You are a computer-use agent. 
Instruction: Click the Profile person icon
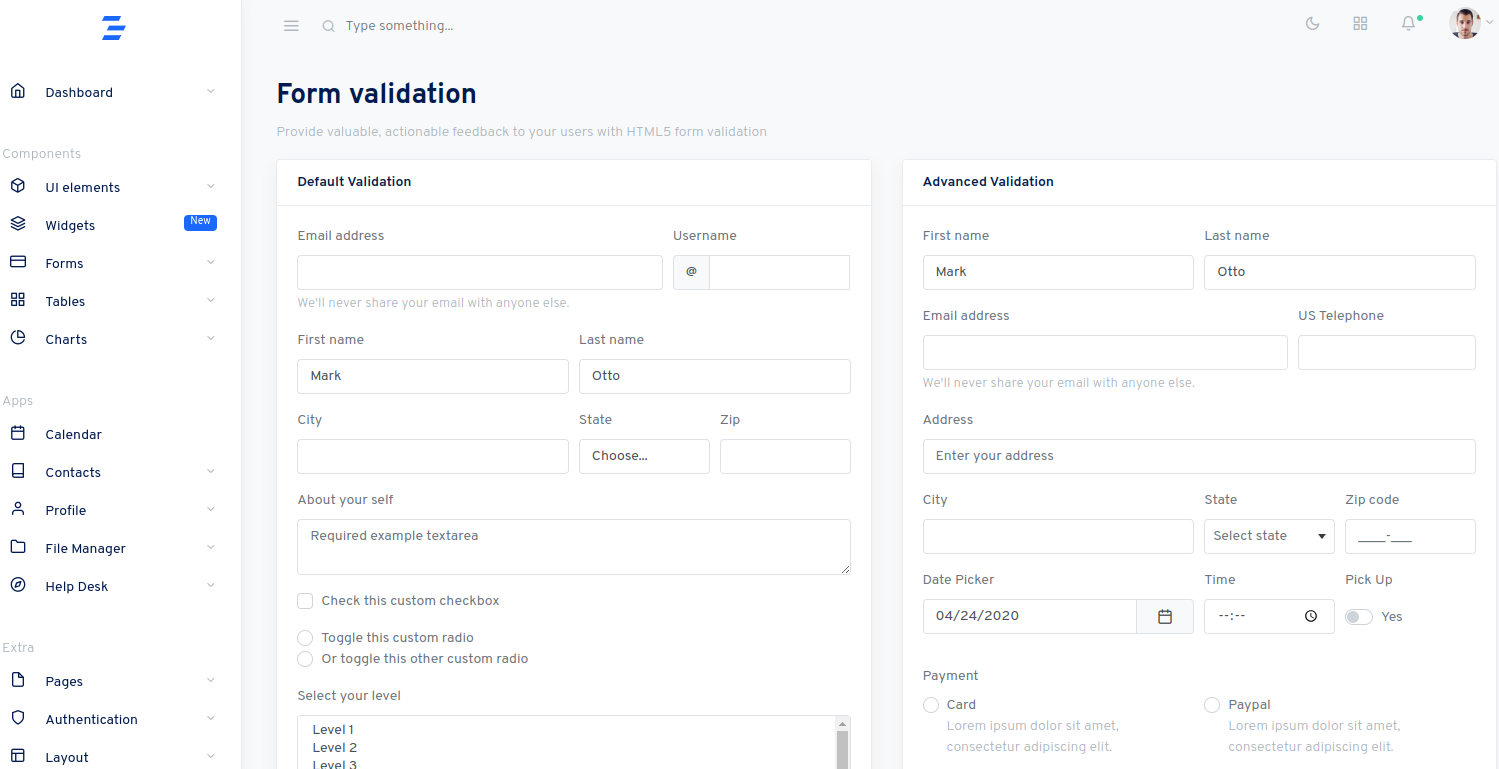click(17, 509)
